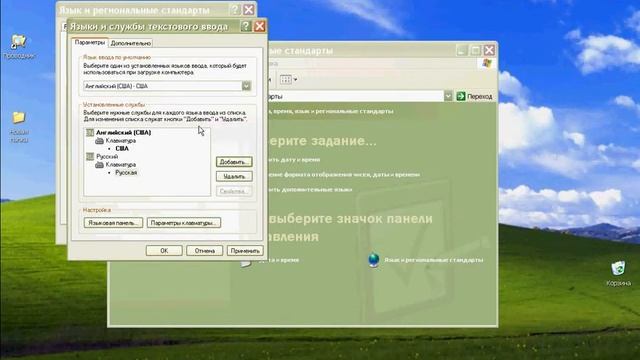Click the date and time task link
The width and height of the screenshot is (640, 360).
coord(294,160)
